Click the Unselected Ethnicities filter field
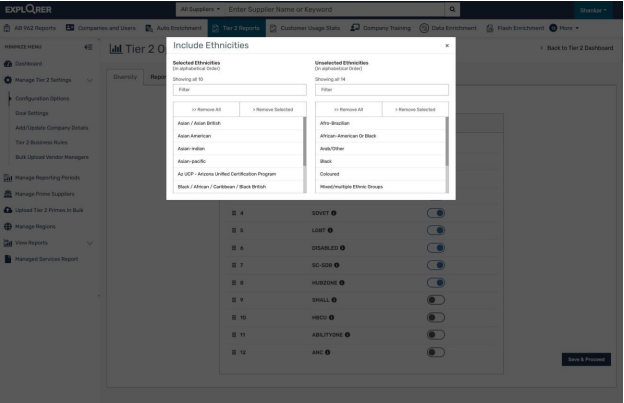The image size is (624, 403). (x=381, y=90)
